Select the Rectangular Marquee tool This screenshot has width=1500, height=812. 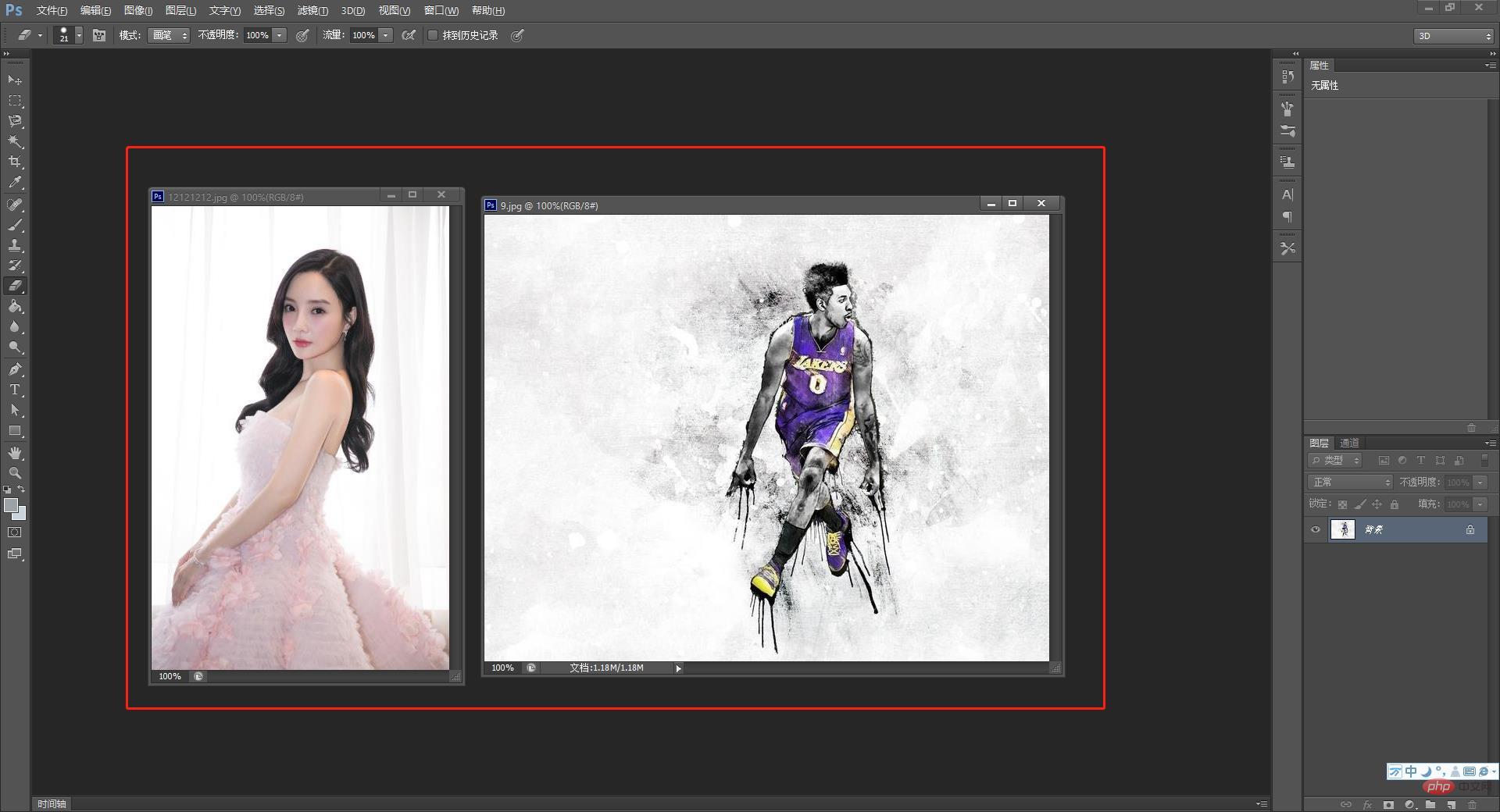coord(15,101)
